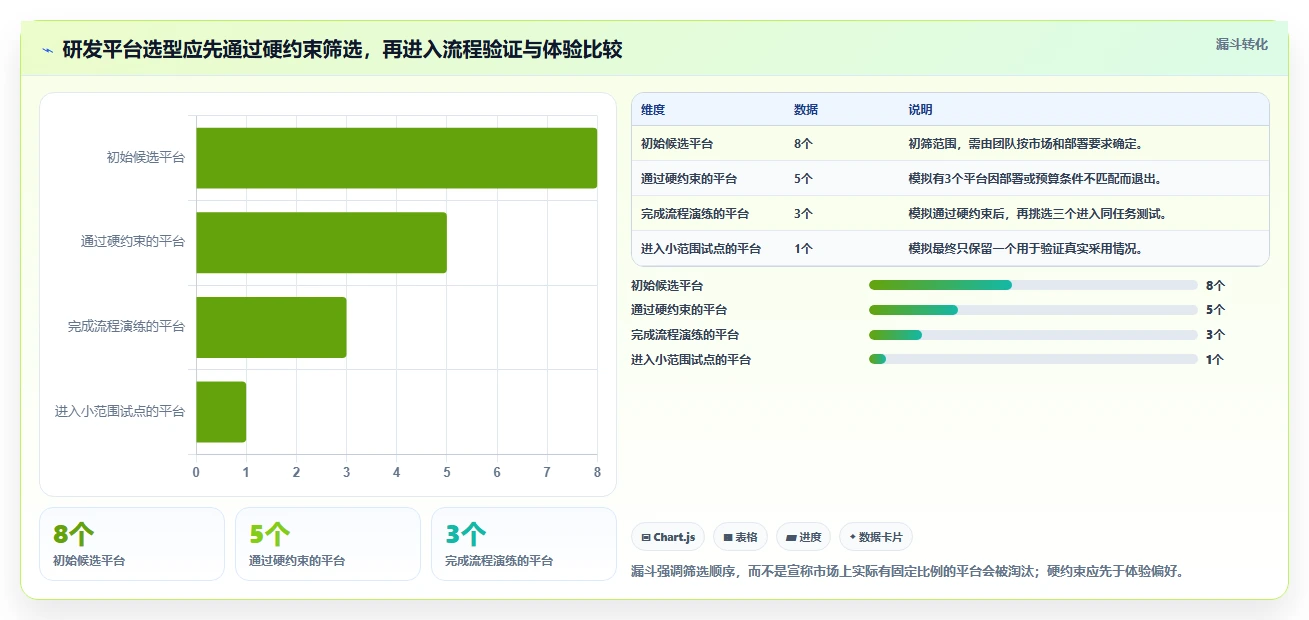
Task: Click the x-axis tick label 4
Action: click(397, 472)
